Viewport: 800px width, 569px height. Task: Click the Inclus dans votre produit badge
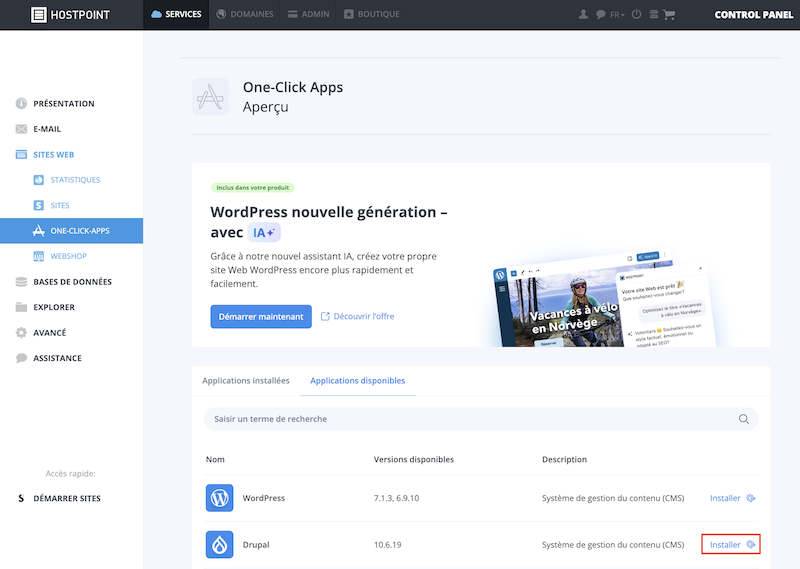click(253, 188)
